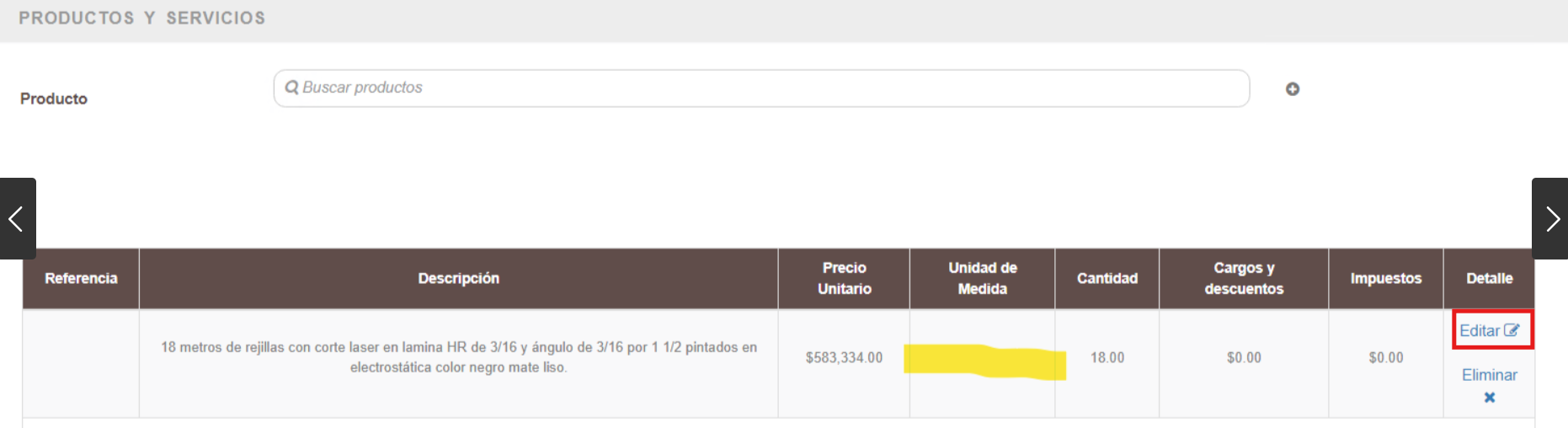The width and height of the screenshot is (1568, 428).
Task: Click the Referencia column header
Action: [x=81, y=278]
